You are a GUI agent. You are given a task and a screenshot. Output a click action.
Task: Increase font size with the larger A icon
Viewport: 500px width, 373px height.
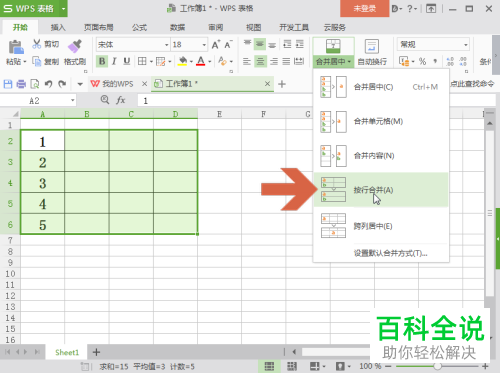[x=216, y=44]
